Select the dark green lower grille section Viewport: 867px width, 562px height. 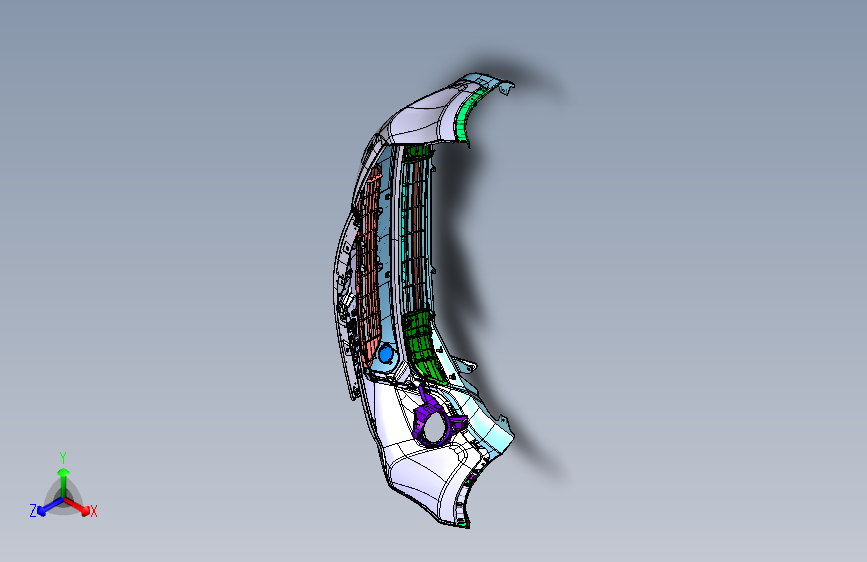pos(424,347)
